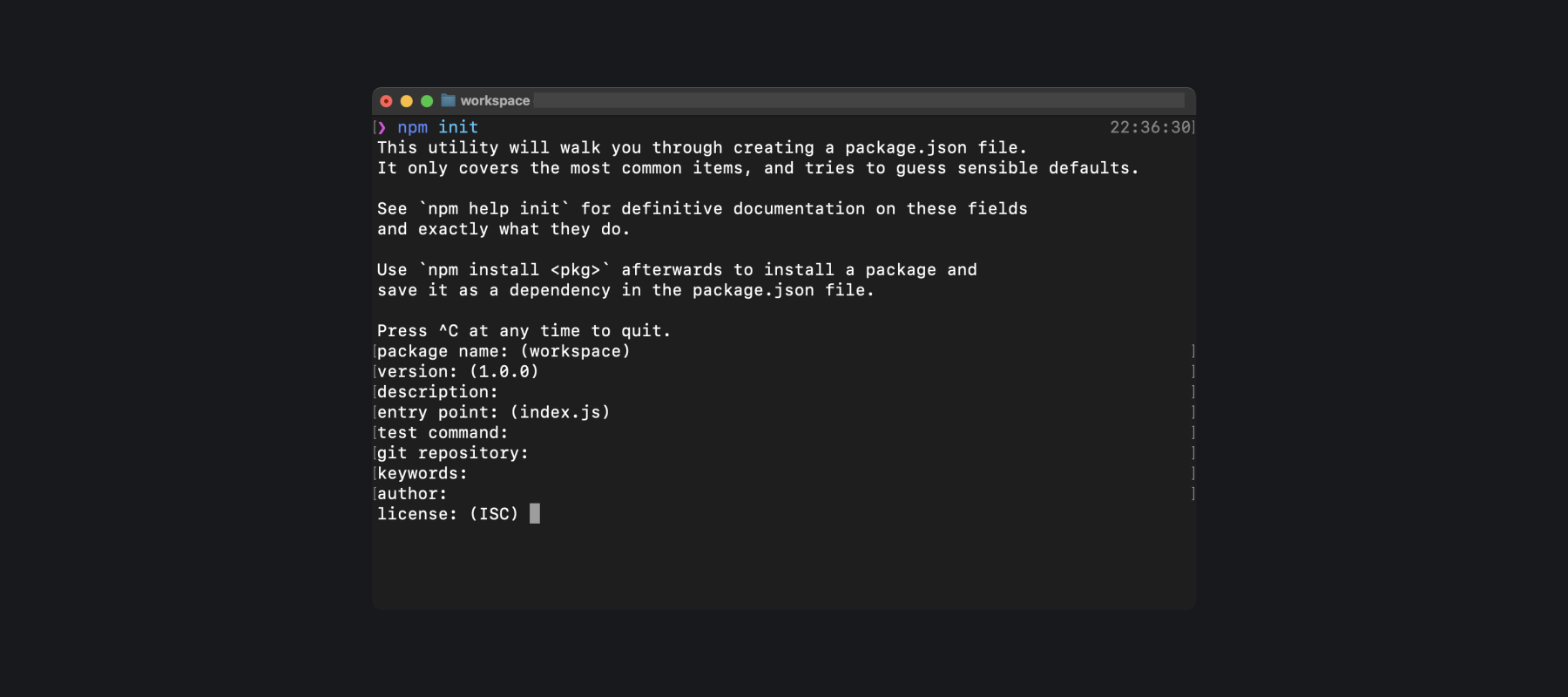Click the blue workspace folder icon
The height and width of the screenshot is (697, 1568).
click(x=449, y=100)
